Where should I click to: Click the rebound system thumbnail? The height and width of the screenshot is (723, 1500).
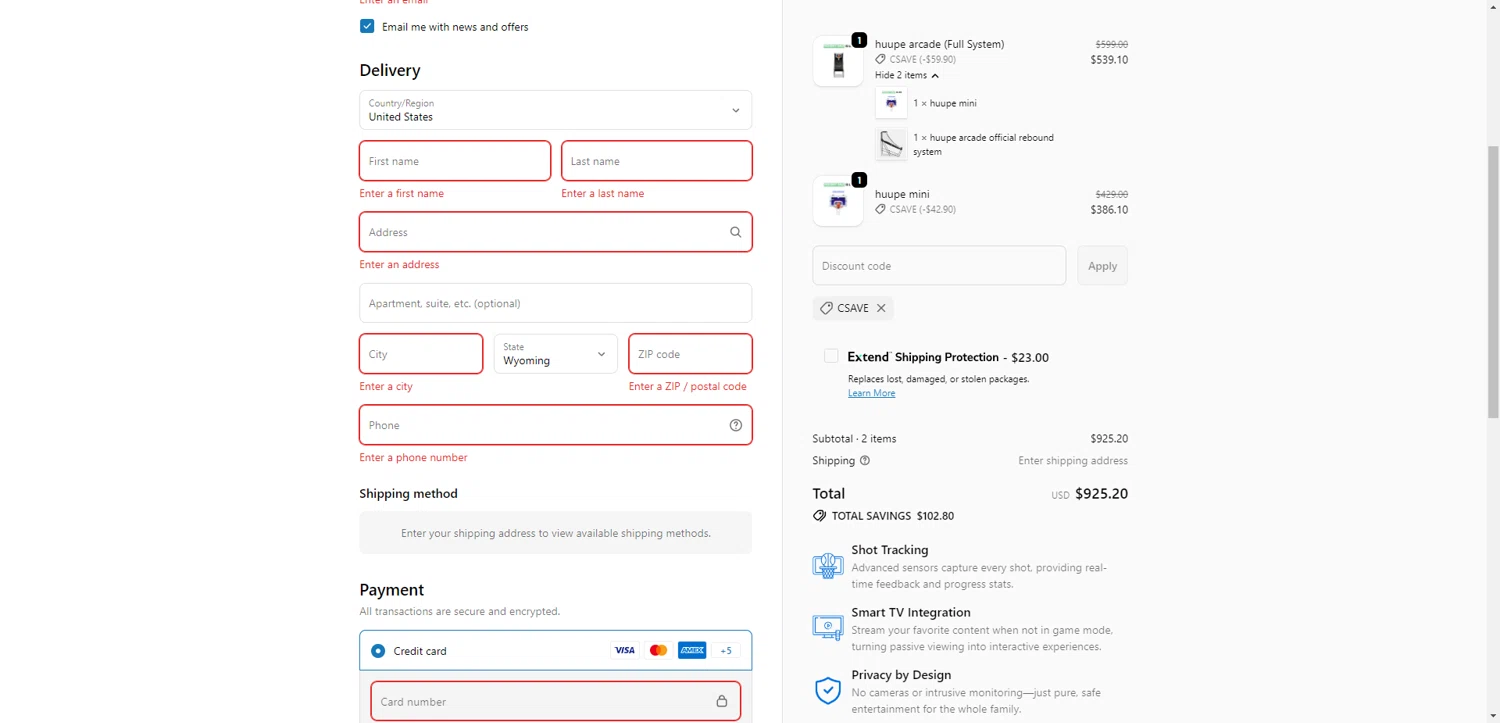pyautogui.click(x=891, y=144)
